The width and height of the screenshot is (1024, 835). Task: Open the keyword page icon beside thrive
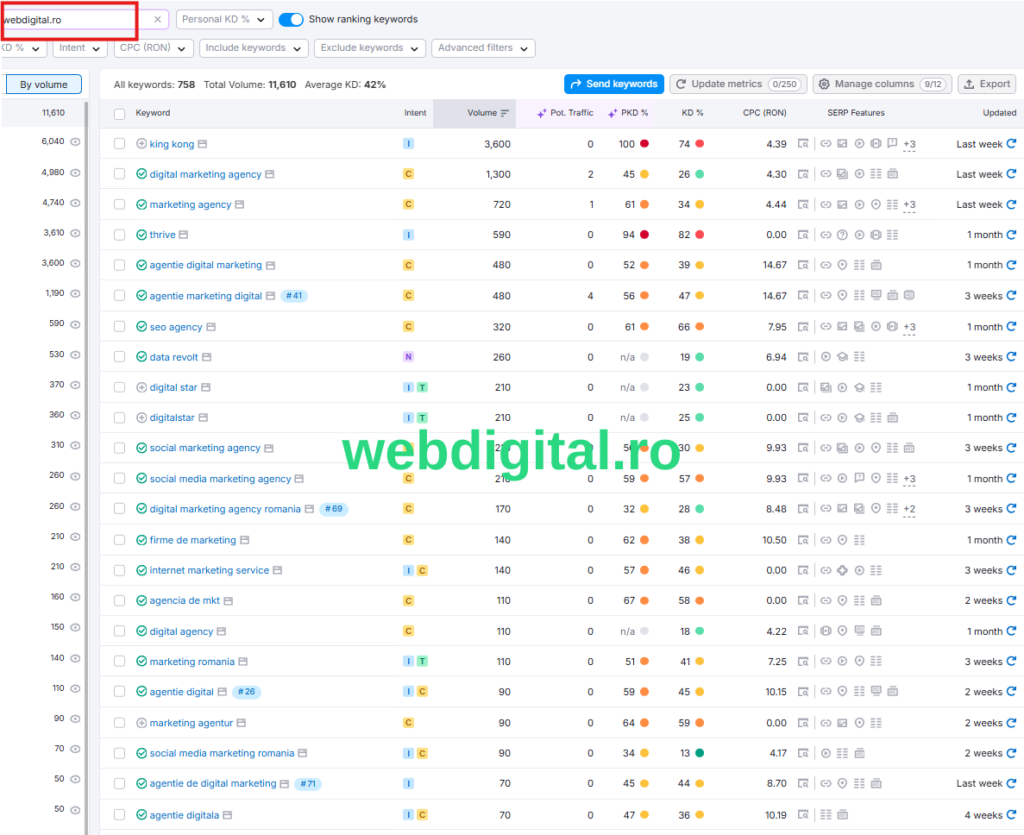(184, 235)
